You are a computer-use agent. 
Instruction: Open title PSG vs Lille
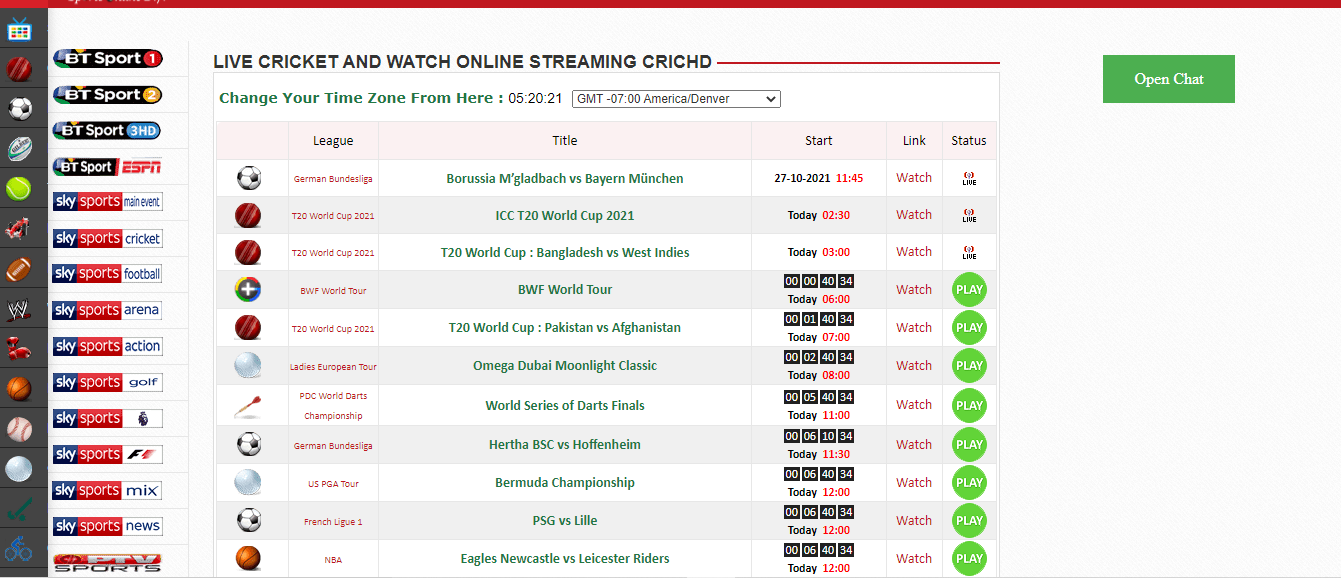point(565,521)
